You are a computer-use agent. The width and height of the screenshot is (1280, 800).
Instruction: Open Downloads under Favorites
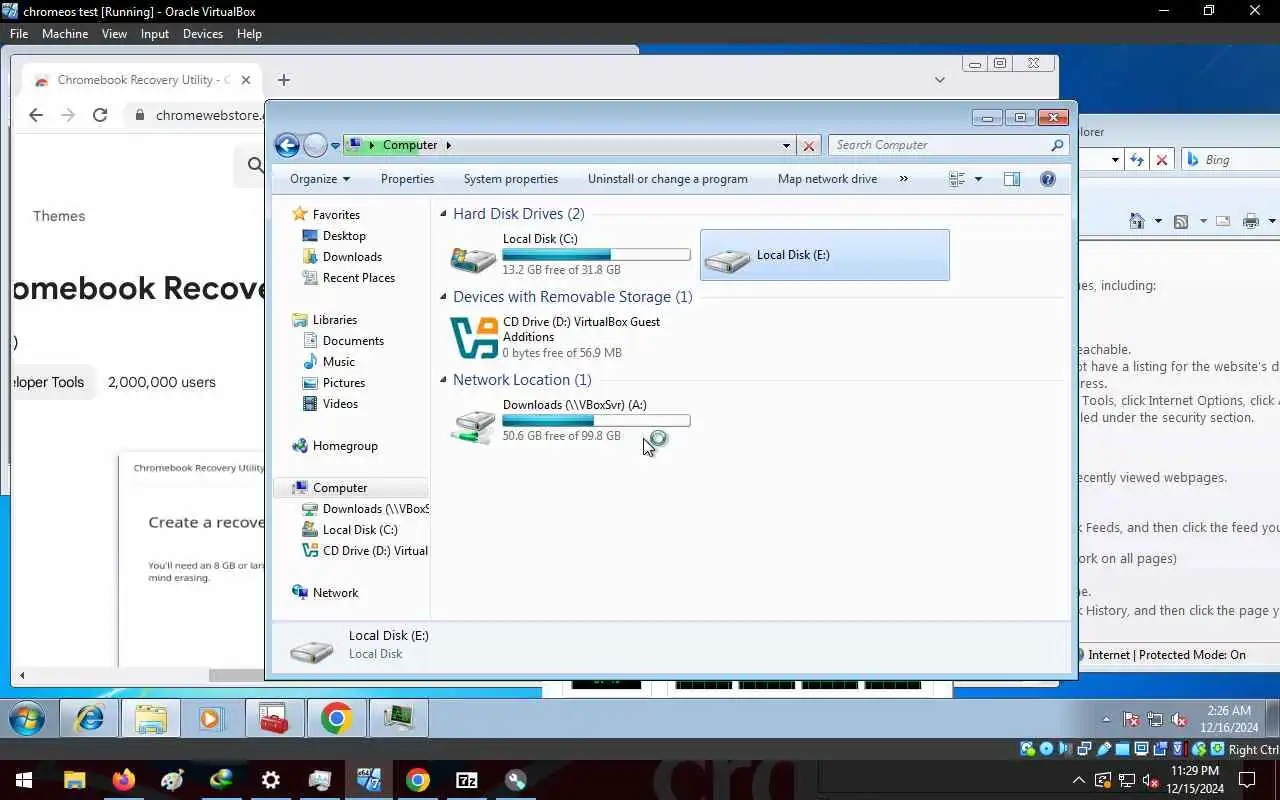coord(352,257)
